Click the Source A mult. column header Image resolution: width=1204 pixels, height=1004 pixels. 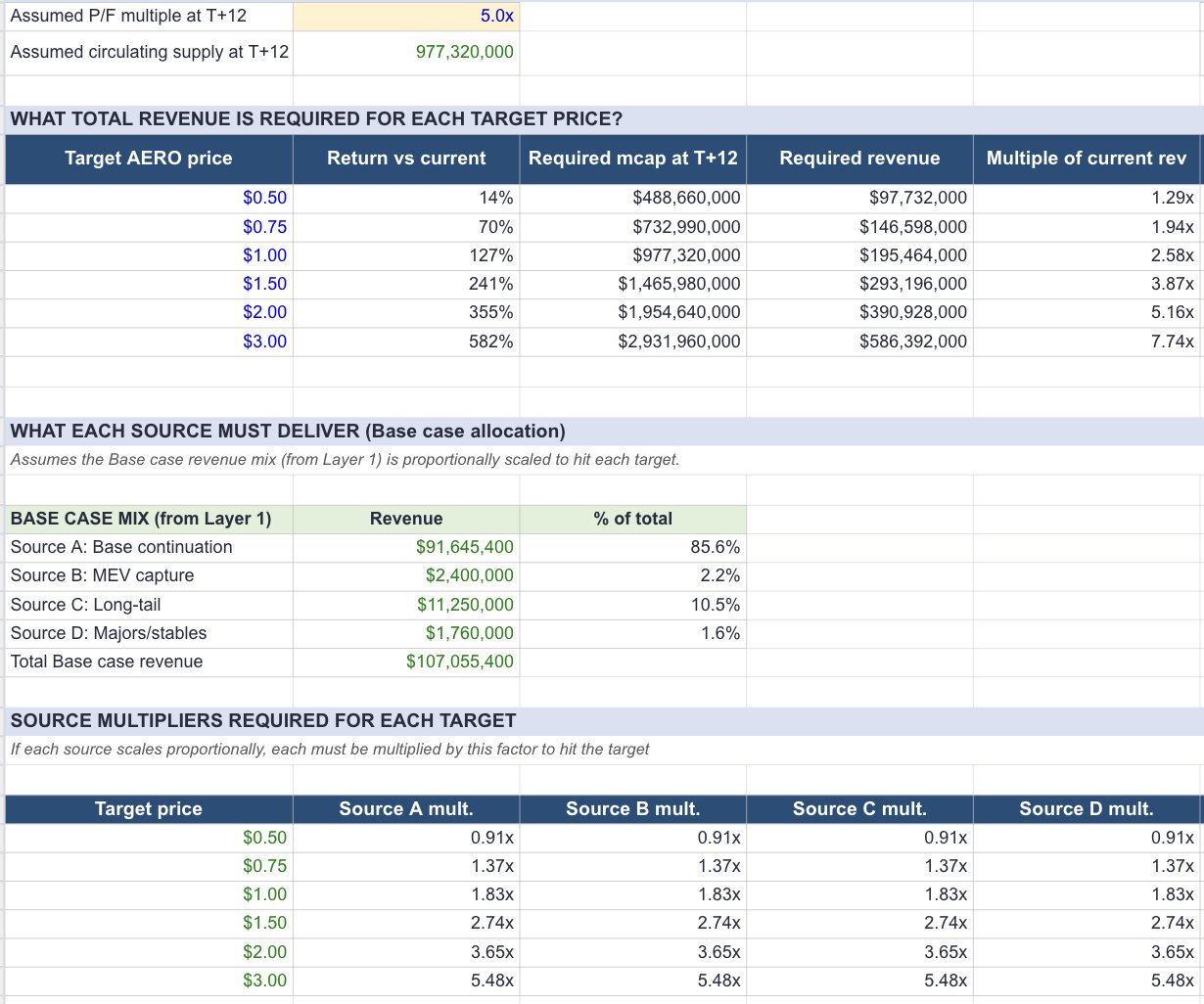point(405,809)
